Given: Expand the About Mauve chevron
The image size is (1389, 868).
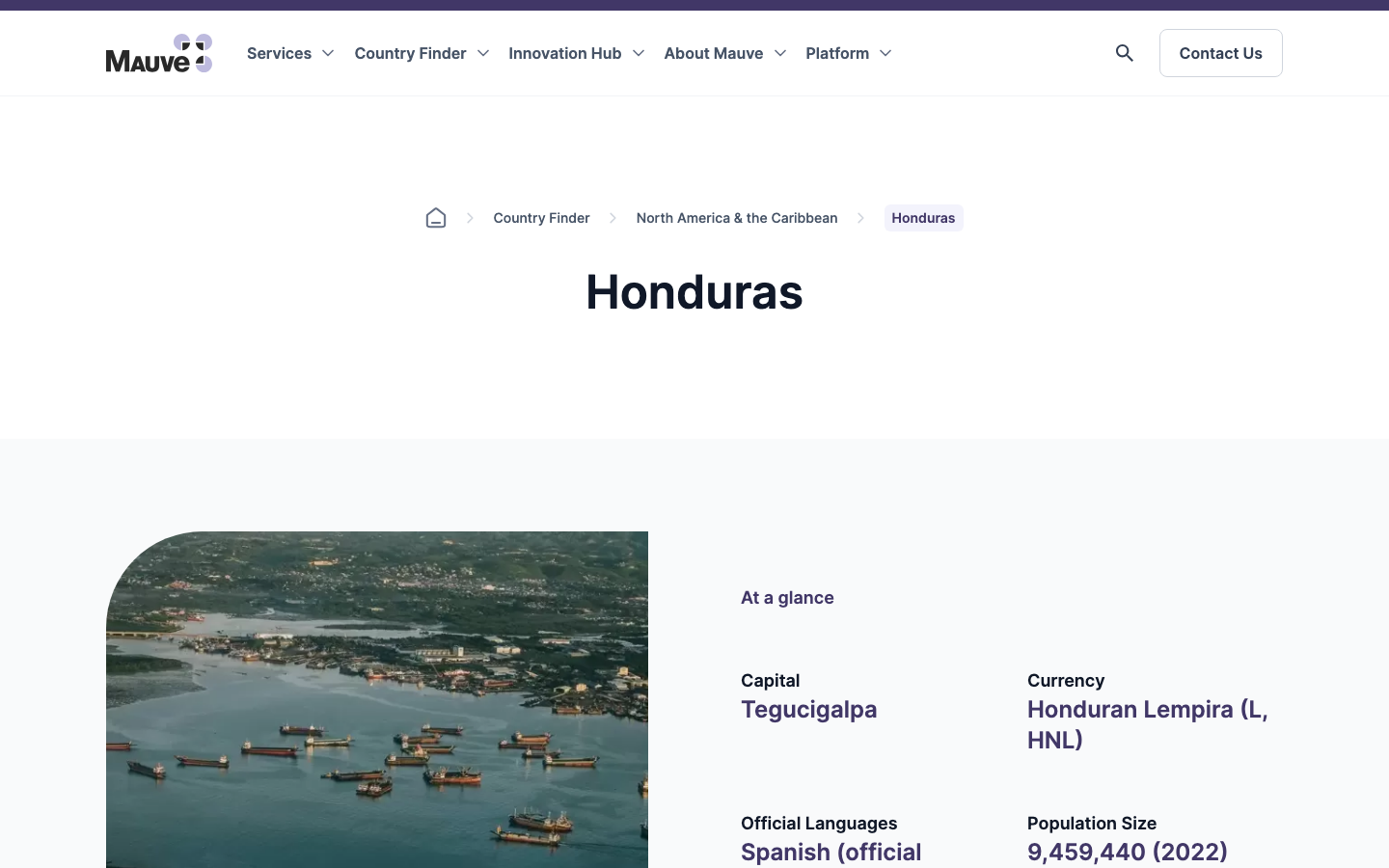Looking at the screenshot, I should tap(780, 53).
